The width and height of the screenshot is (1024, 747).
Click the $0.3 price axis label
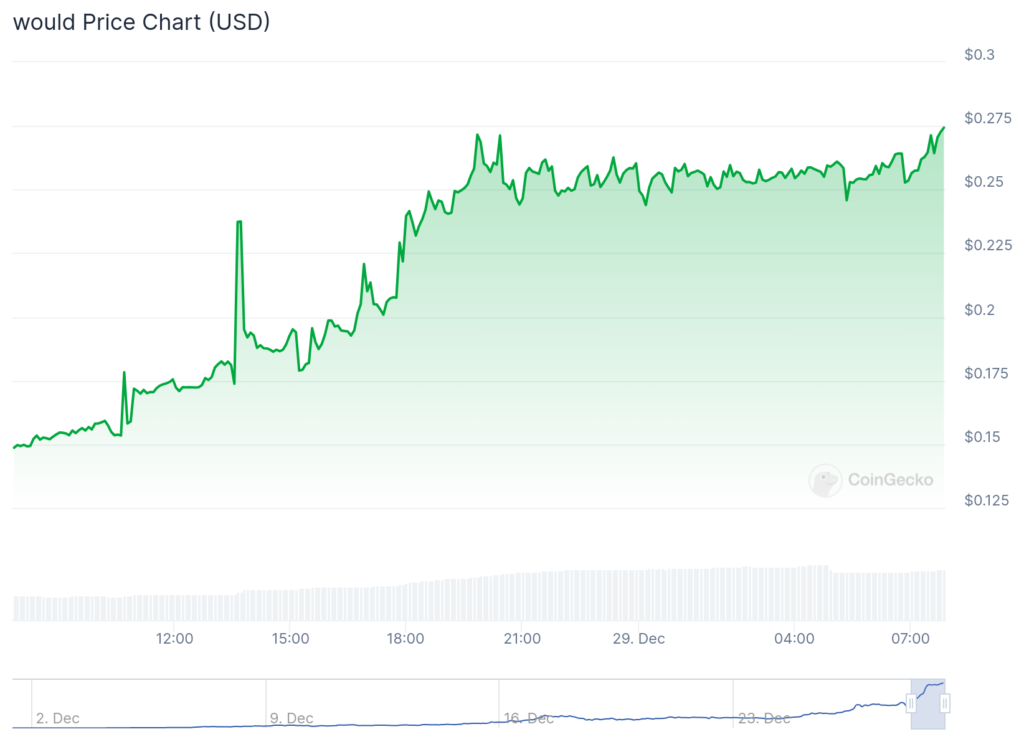[979, 55]
